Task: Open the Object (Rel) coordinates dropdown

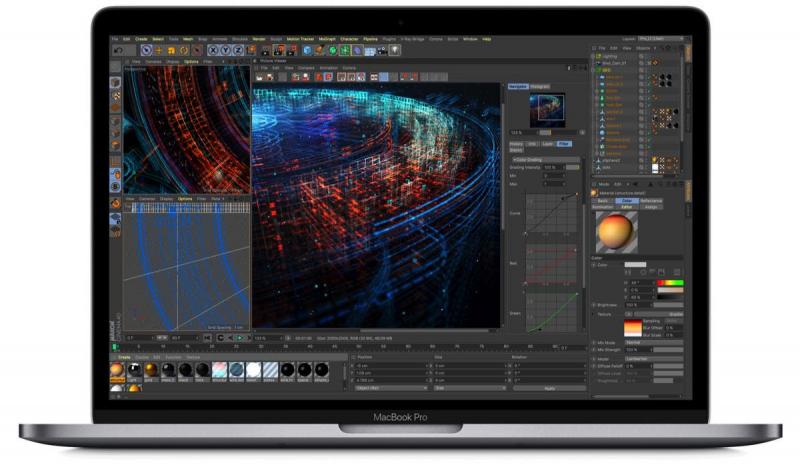Action: tap(391, 388)
